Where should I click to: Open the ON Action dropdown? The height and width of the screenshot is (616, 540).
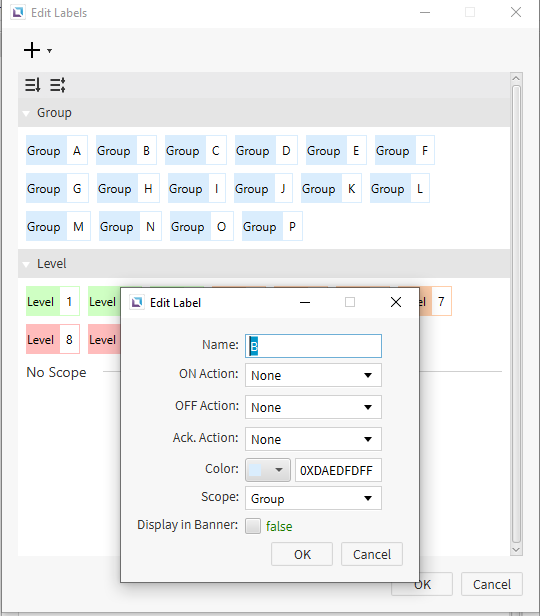(313, 375)
